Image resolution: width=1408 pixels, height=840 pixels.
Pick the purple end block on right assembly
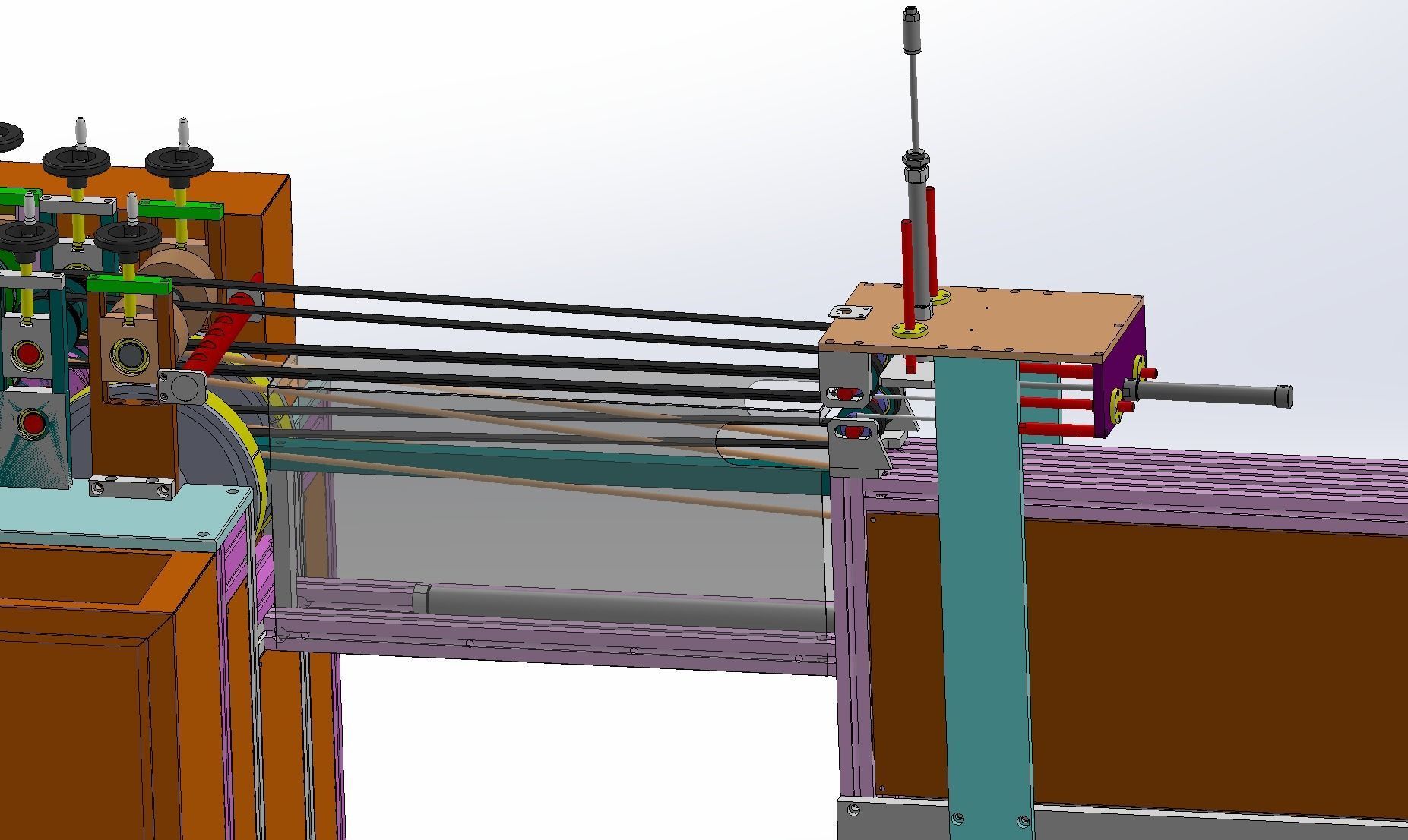click(x=1118, y=374)
